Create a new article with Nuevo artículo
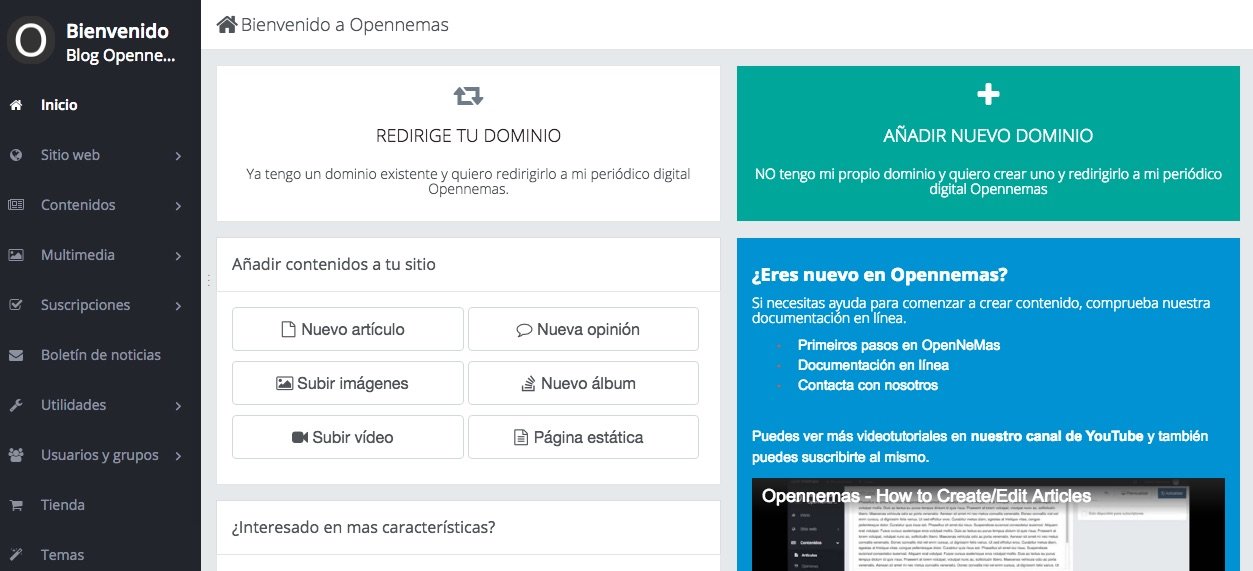 (x=347, y=329)
